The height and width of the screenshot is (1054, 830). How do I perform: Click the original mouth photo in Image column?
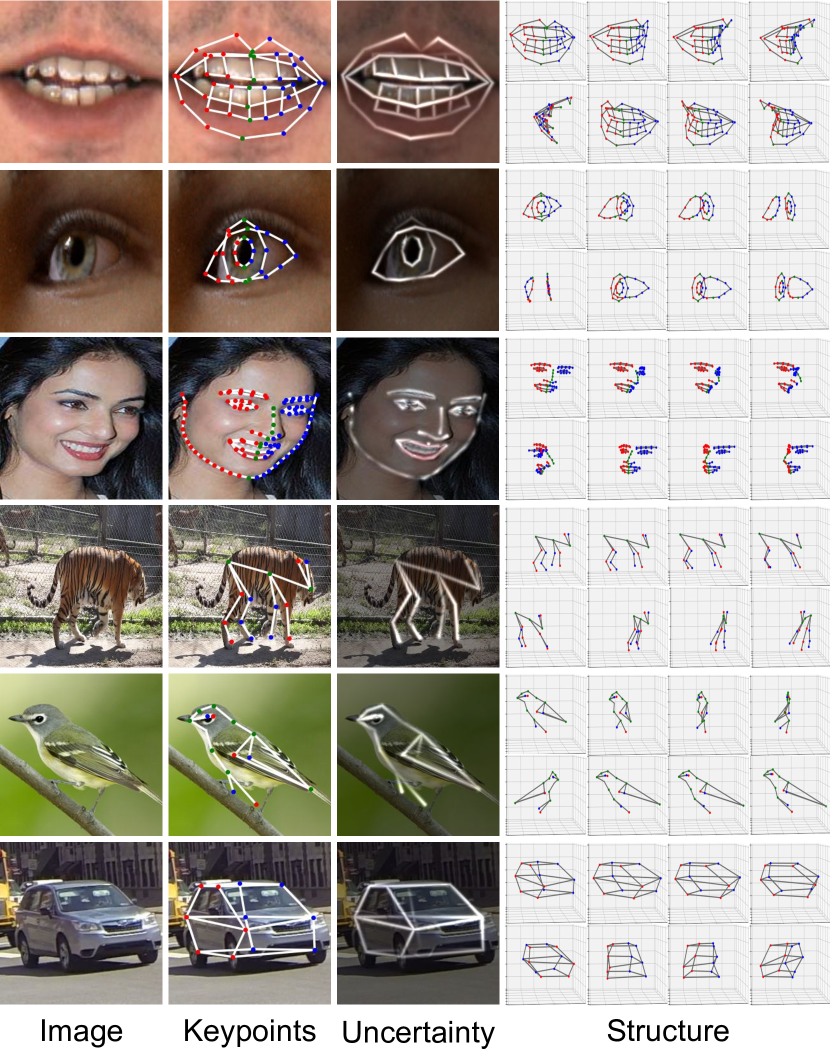81,81
